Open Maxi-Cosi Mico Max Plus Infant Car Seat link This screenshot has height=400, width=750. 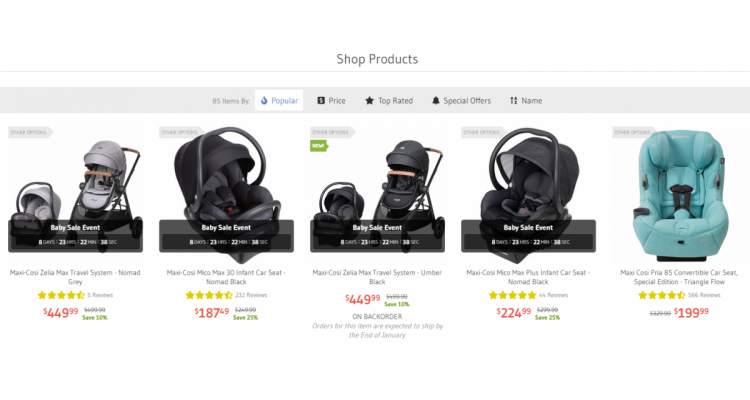coord(528,277)
